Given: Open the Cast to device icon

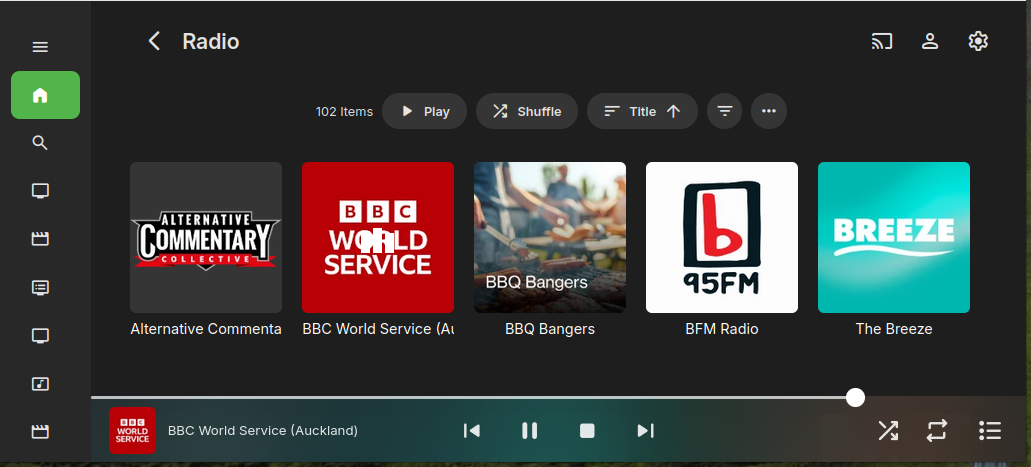Looking at the screenshot, I should [x=882, y=41].
